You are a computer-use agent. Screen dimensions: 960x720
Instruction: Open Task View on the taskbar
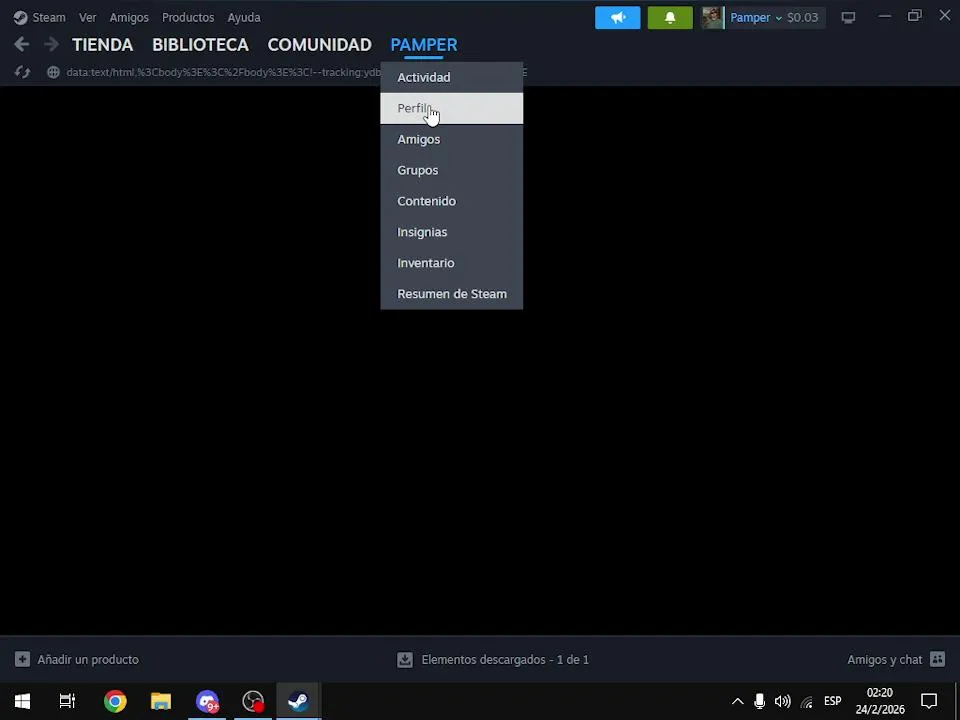pyautogui.click(x=67, y=701)
